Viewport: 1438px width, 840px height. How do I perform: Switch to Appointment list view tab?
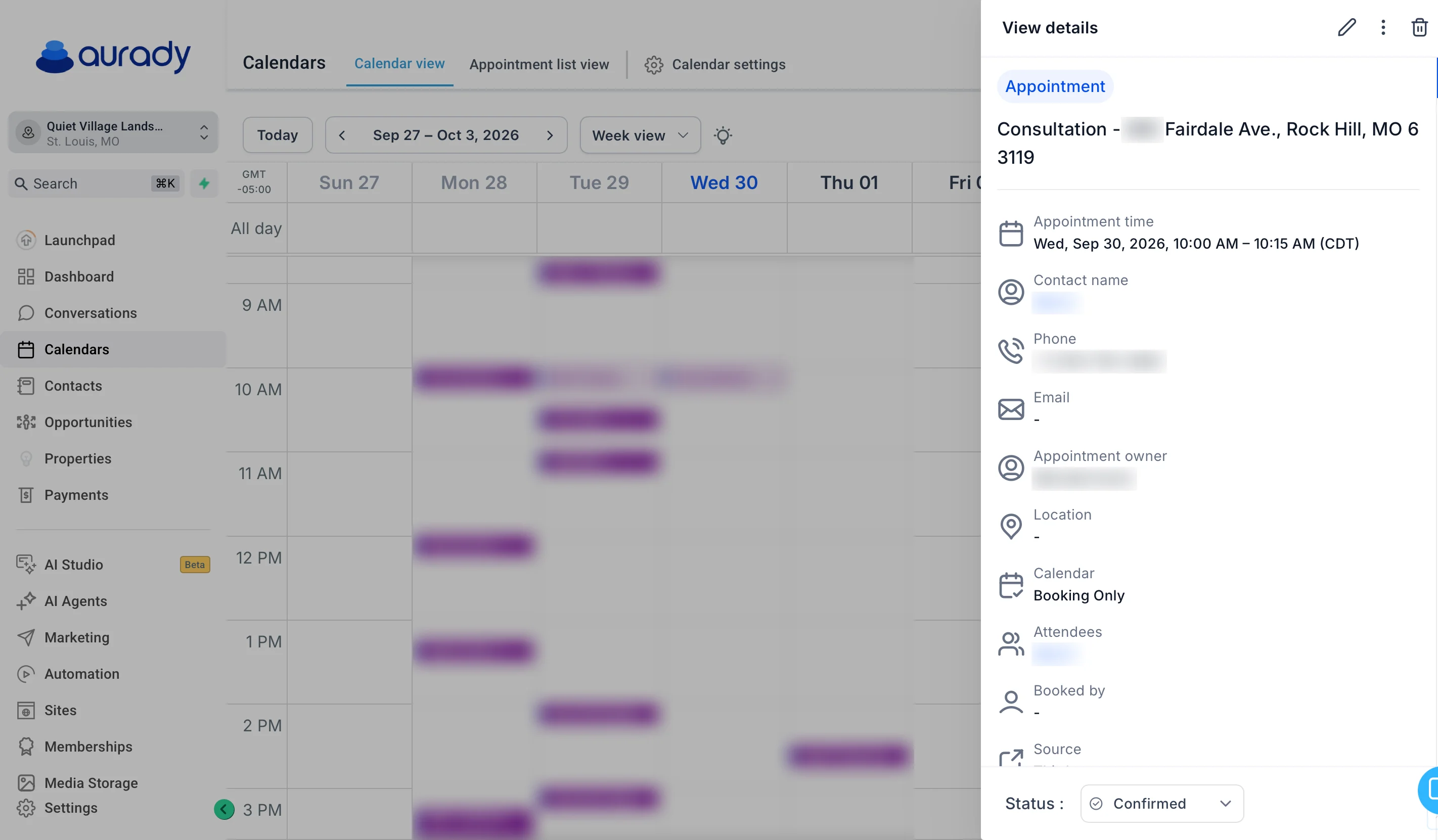coord(539,64)
